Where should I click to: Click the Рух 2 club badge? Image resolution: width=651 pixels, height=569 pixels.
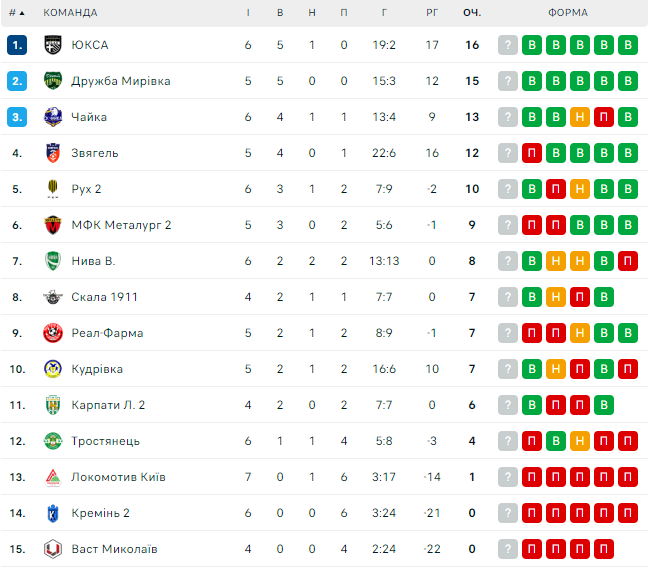[53, 189]
